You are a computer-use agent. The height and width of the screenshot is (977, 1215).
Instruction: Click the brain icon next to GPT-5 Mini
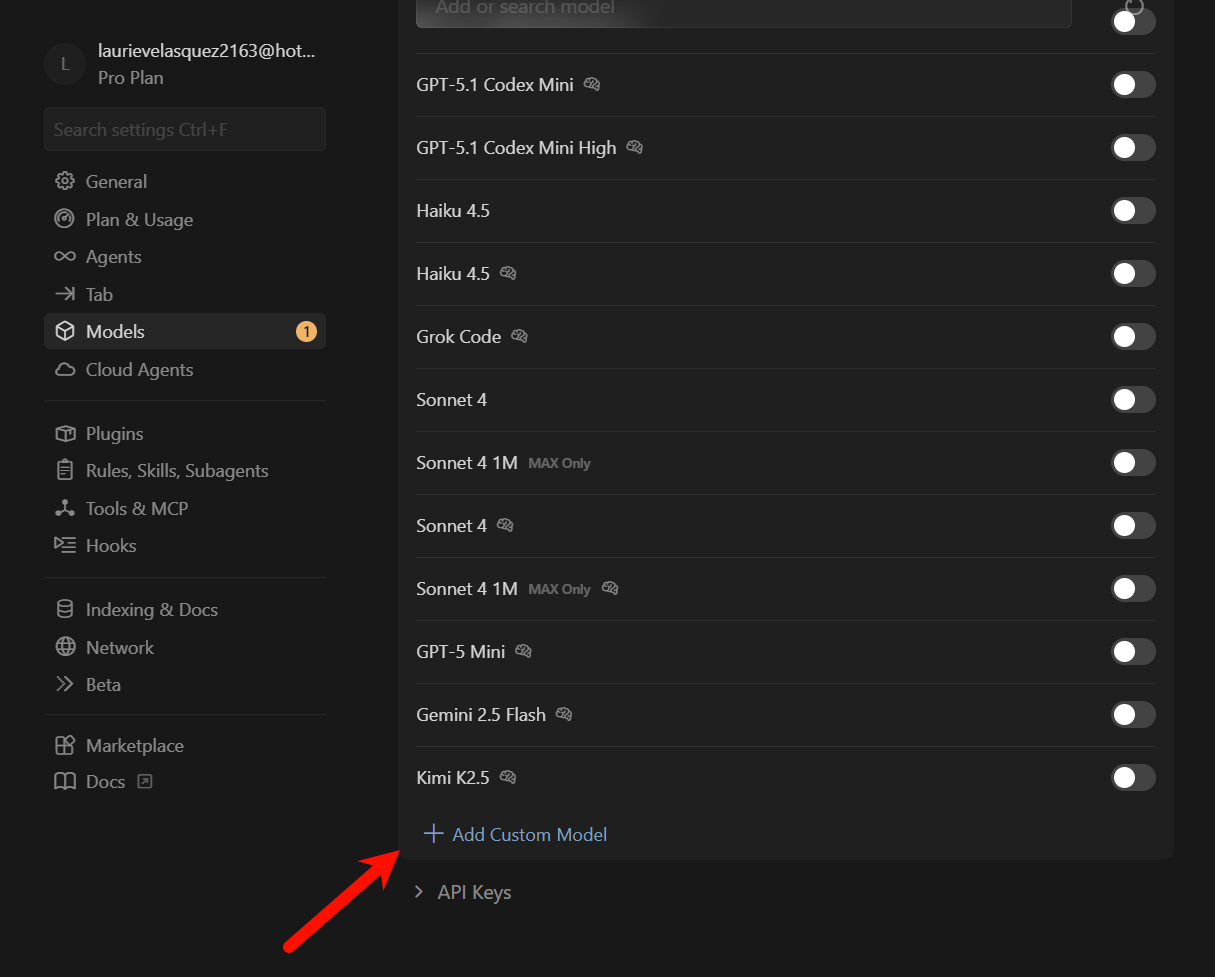523,651
